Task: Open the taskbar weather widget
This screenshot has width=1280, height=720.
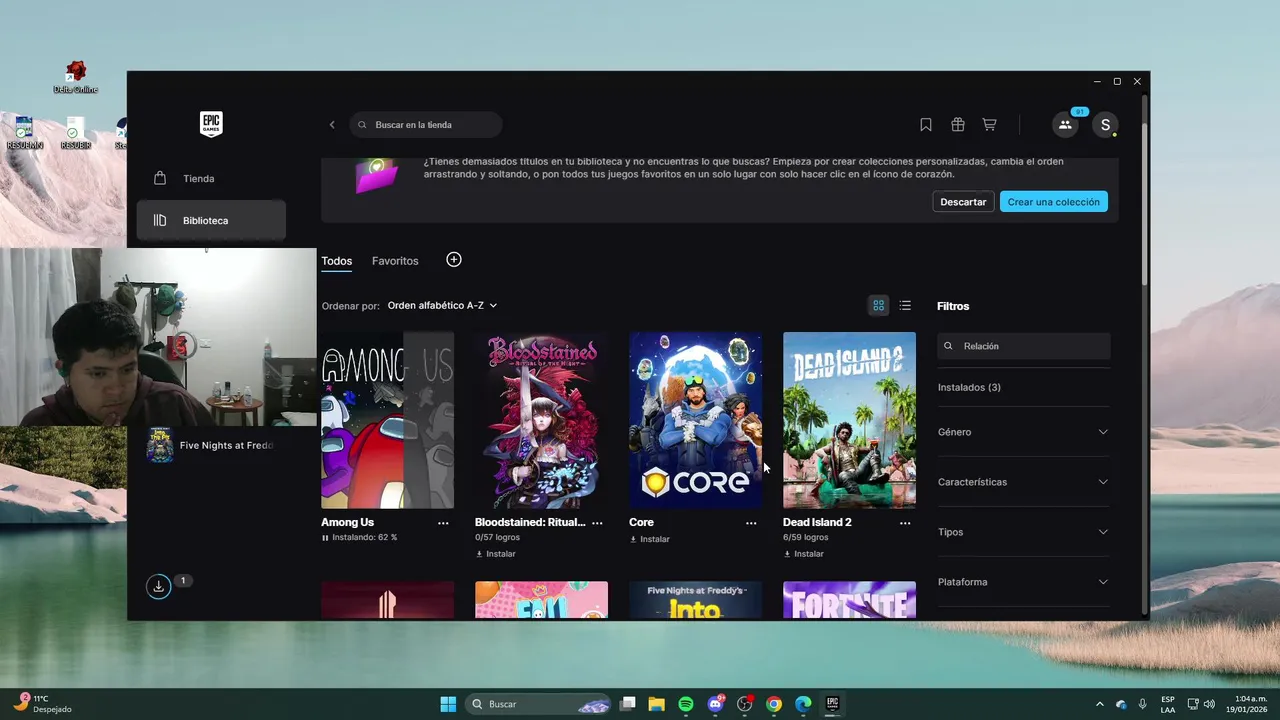Action: 43,704
